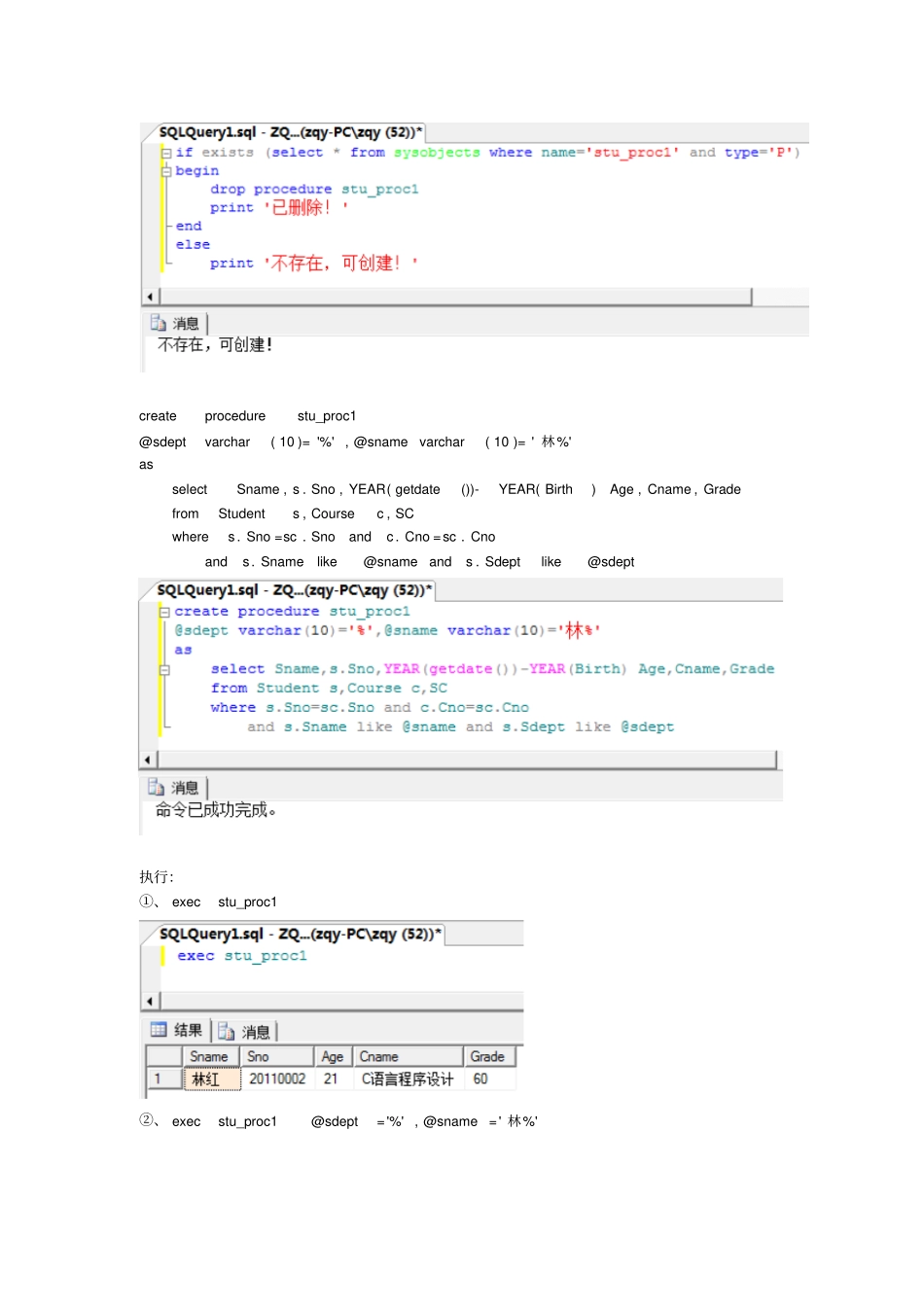The height and width of the screenshot is (1308, 924).
Task: Click the 消息 icon under the drop procedure query
Action: click(159, 323)
